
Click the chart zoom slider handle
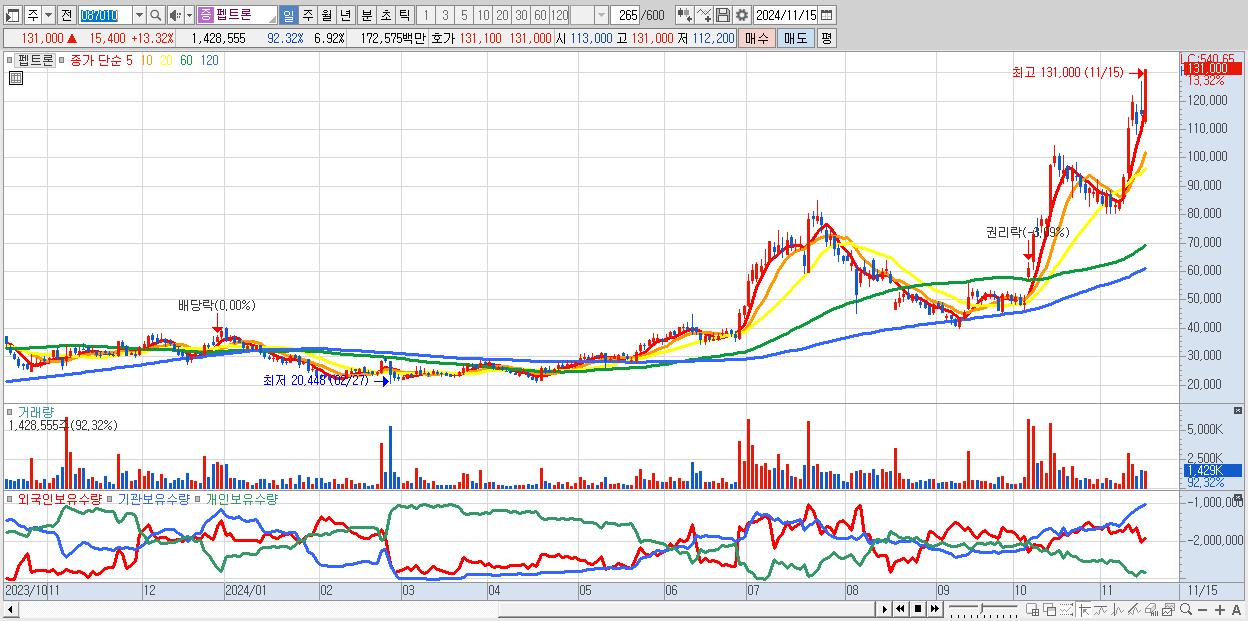point(981,609)
